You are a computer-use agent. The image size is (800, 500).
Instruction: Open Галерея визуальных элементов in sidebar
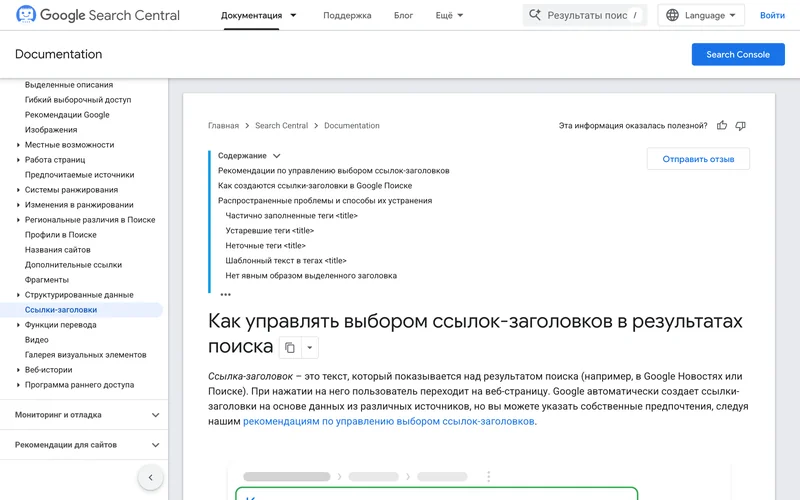pyautogui.click(x=86, y=355)
